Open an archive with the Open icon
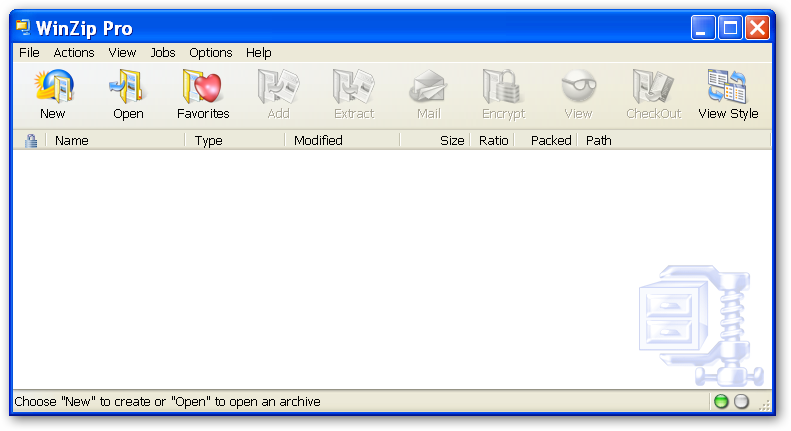The image size is (791, 431). pyautogui.click(x=127, y=87)
